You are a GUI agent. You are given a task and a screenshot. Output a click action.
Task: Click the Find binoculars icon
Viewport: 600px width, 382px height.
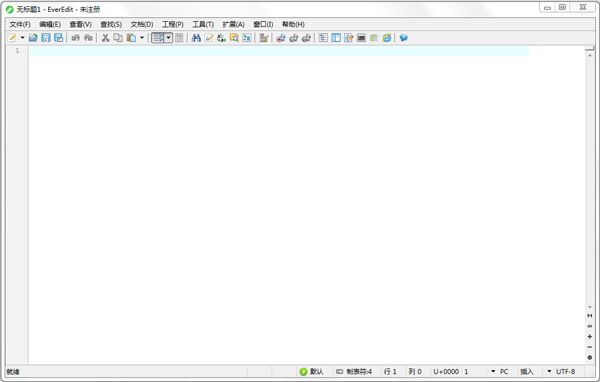(196, 38)
